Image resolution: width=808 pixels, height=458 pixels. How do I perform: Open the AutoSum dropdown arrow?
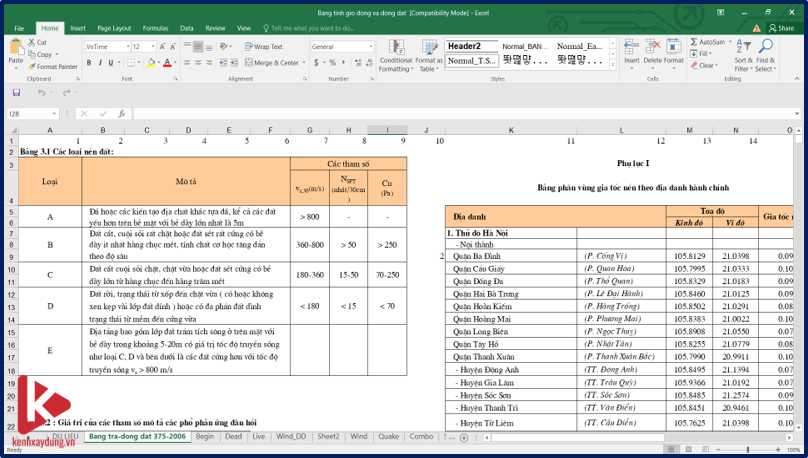coord(729,42)
